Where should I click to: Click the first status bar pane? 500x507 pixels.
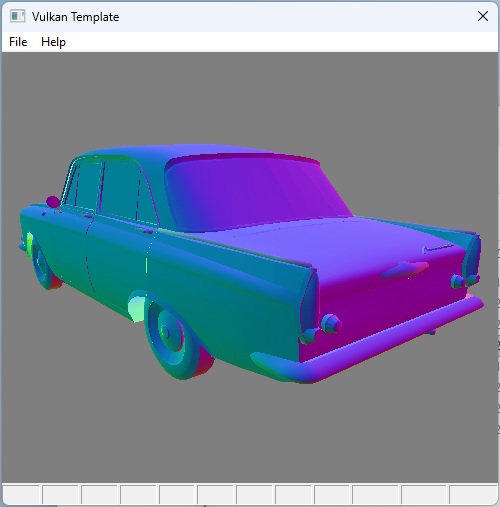tap(21, 494)
